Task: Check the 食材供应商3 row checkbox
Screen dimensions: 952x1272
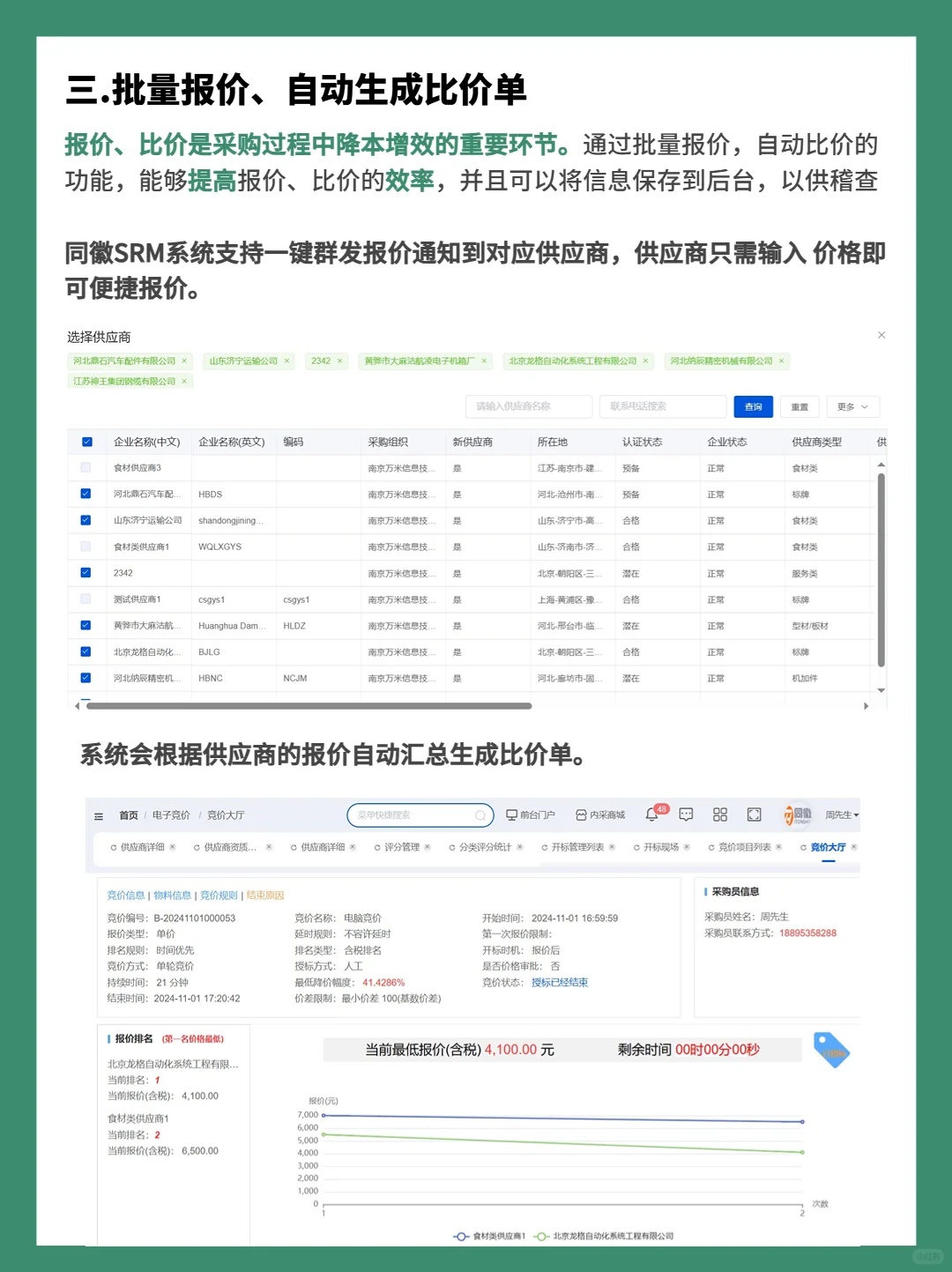Action: [86, 467]
